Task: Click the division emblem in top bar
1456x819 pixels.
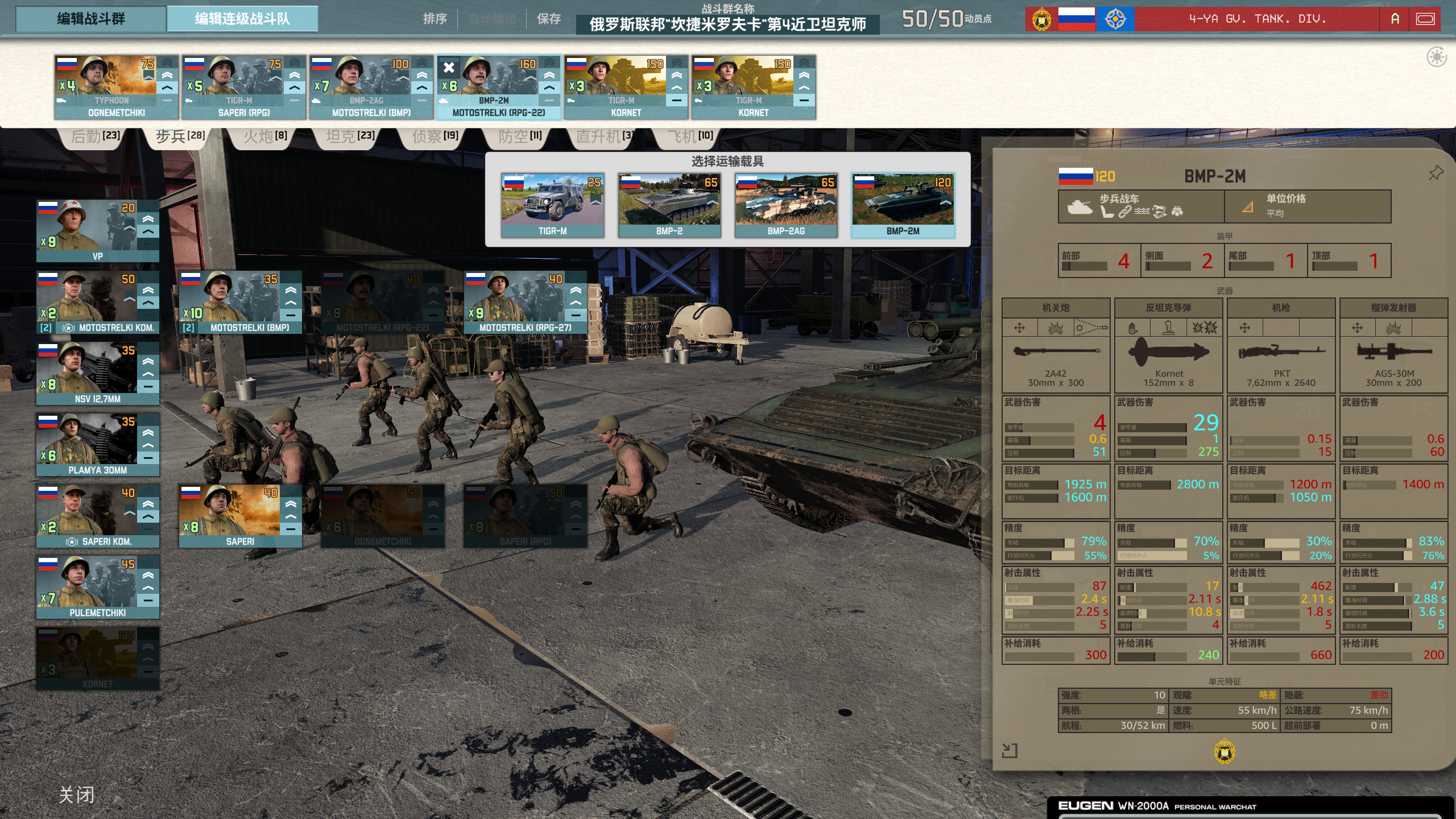Action: tap(1041, 19)
